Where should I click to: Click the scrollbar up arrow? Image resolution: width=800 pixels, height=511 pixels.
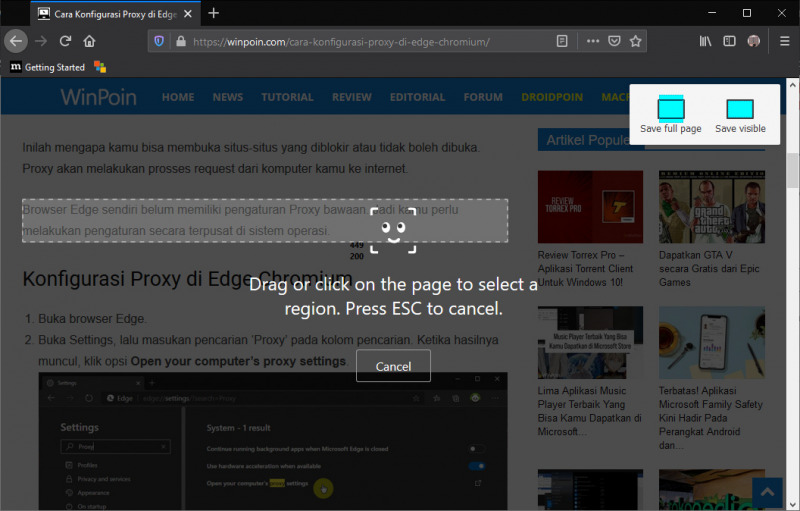(792, 85)
